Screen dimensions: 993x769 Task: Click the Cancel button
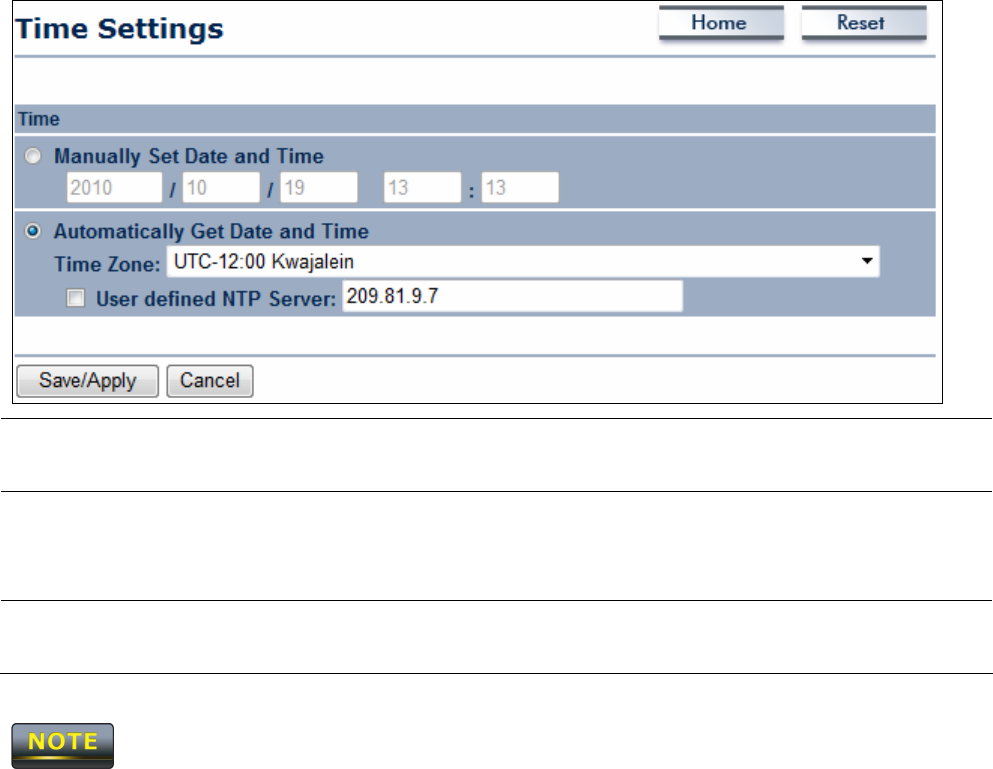[x=210, y=381]
